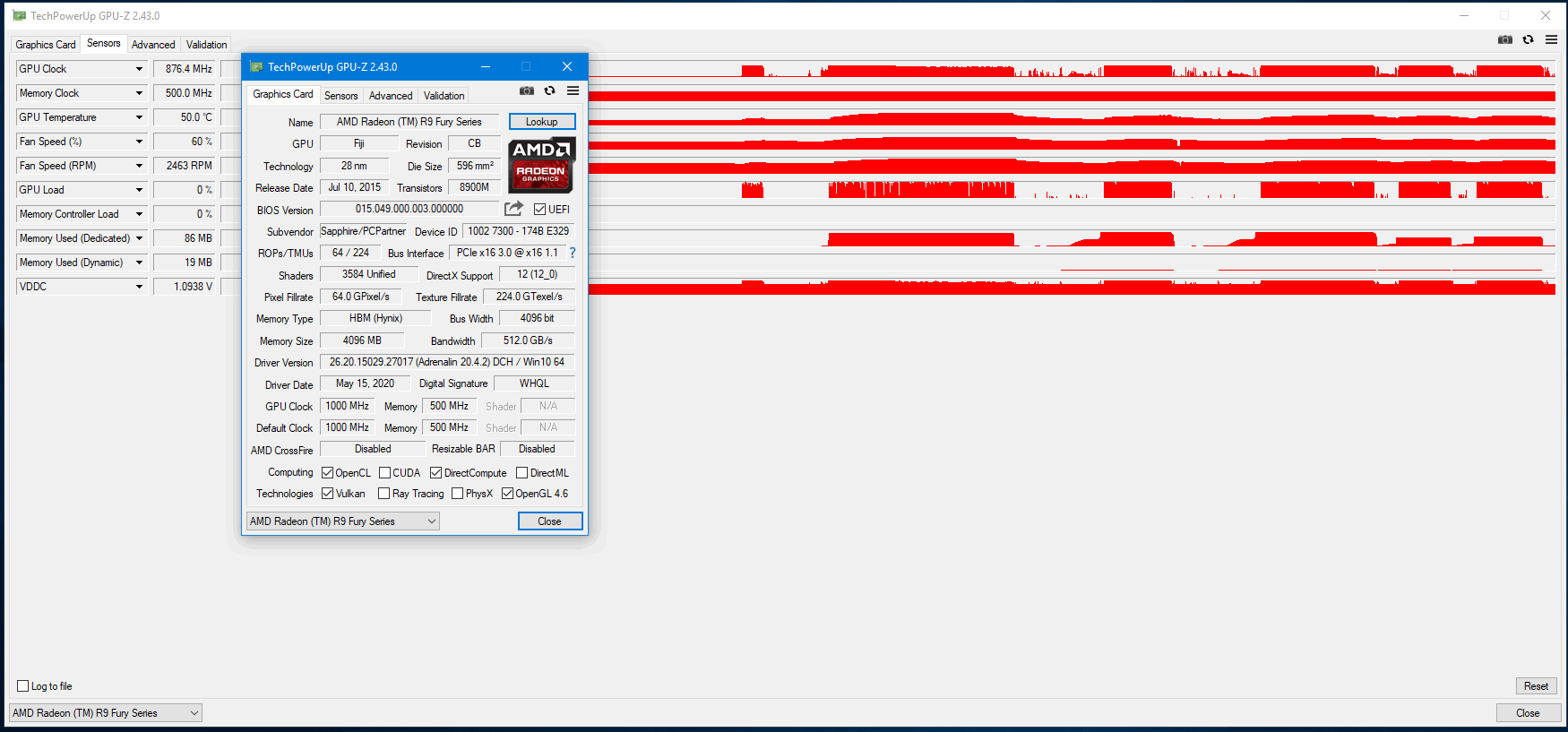Switch to Graphics Card tab in background window
The height and width of the screenshot is (732, 1568).
pos(46,45)
